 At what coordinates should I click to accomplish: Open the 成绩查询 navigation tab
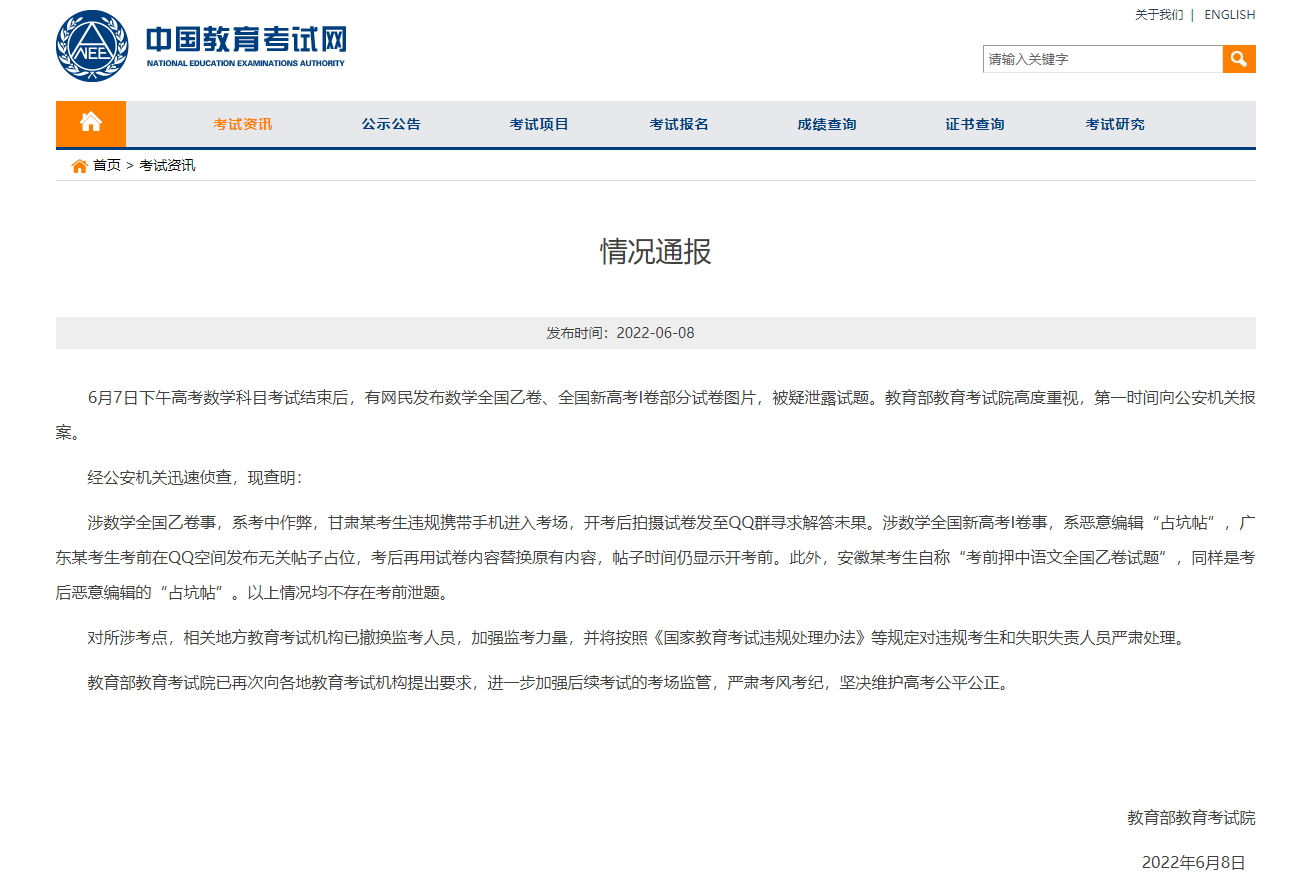coord(827,124)
